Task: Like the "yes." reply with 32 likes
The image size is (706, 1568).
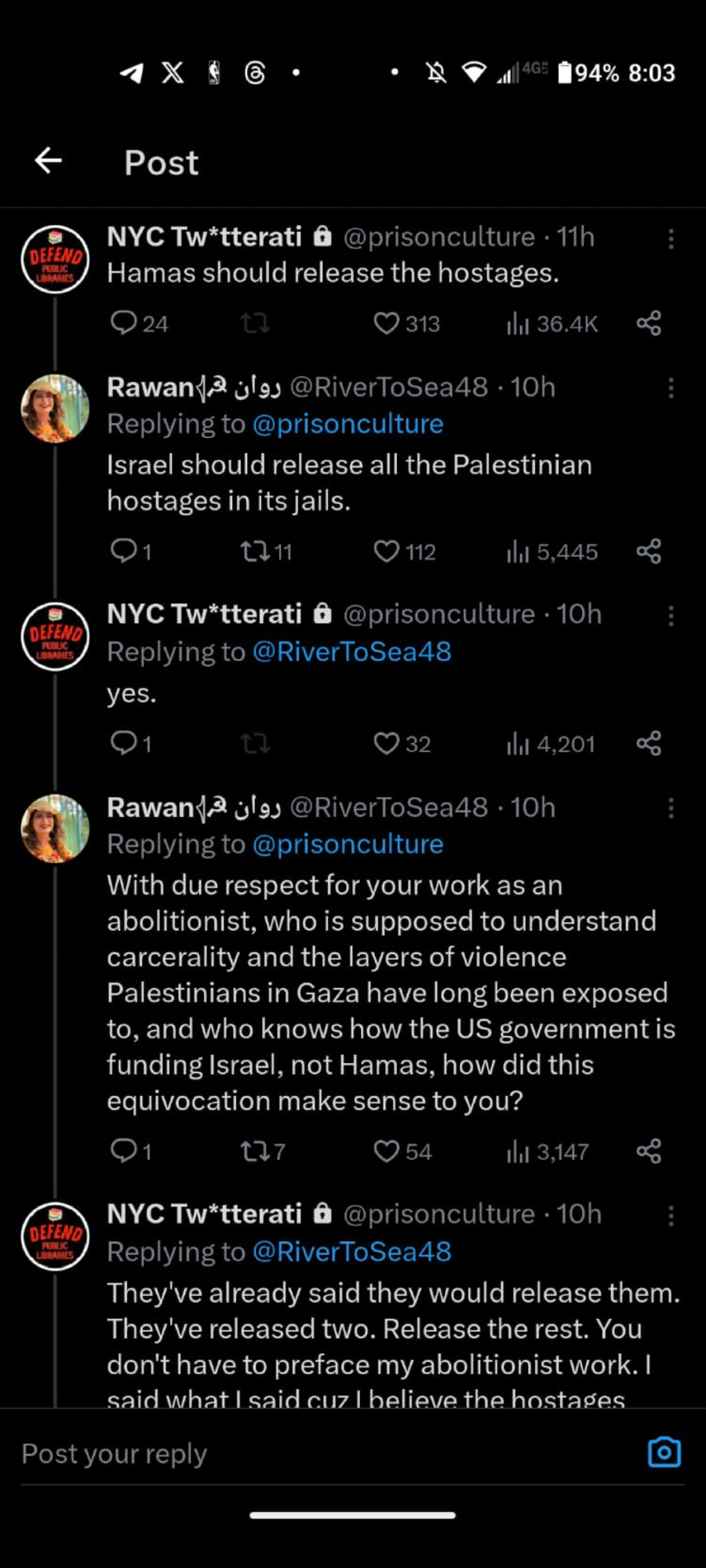Action: [x=386, y=743]
